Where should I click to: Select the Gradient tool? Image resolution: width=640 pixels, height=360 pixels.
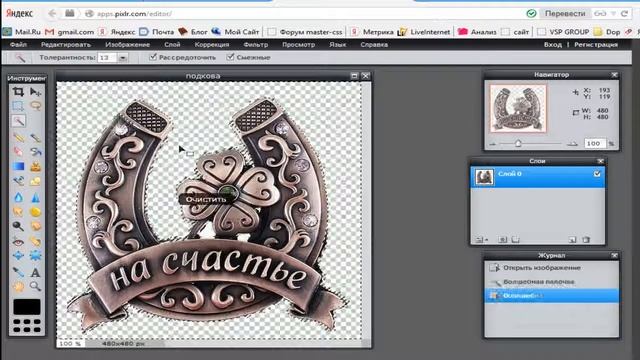(18, 167)
